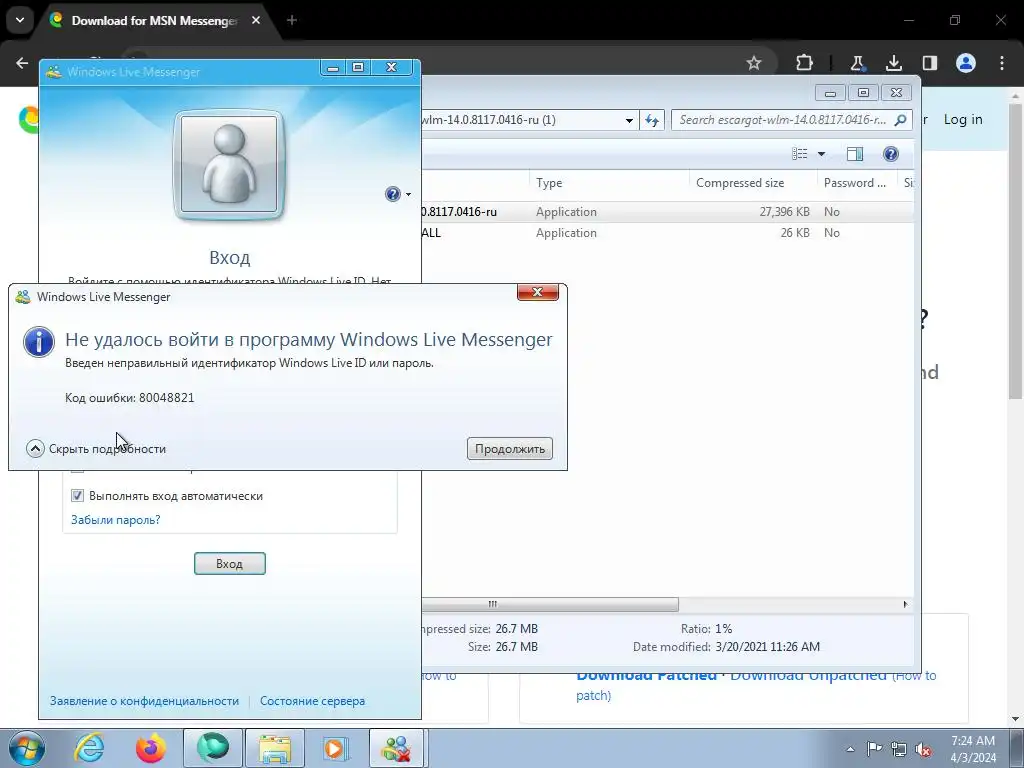Click network tray icon
The height and width of the screenshot is (768, 1024).
(x=899, y=749)
